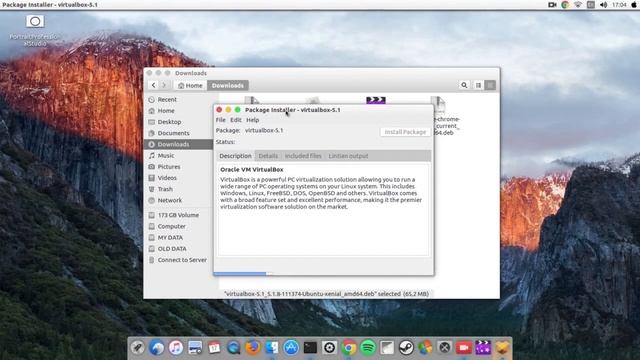Select Downloads in the sidebar
The width and height of the screenshot is (640, 360).
click(x=178, y=144)
